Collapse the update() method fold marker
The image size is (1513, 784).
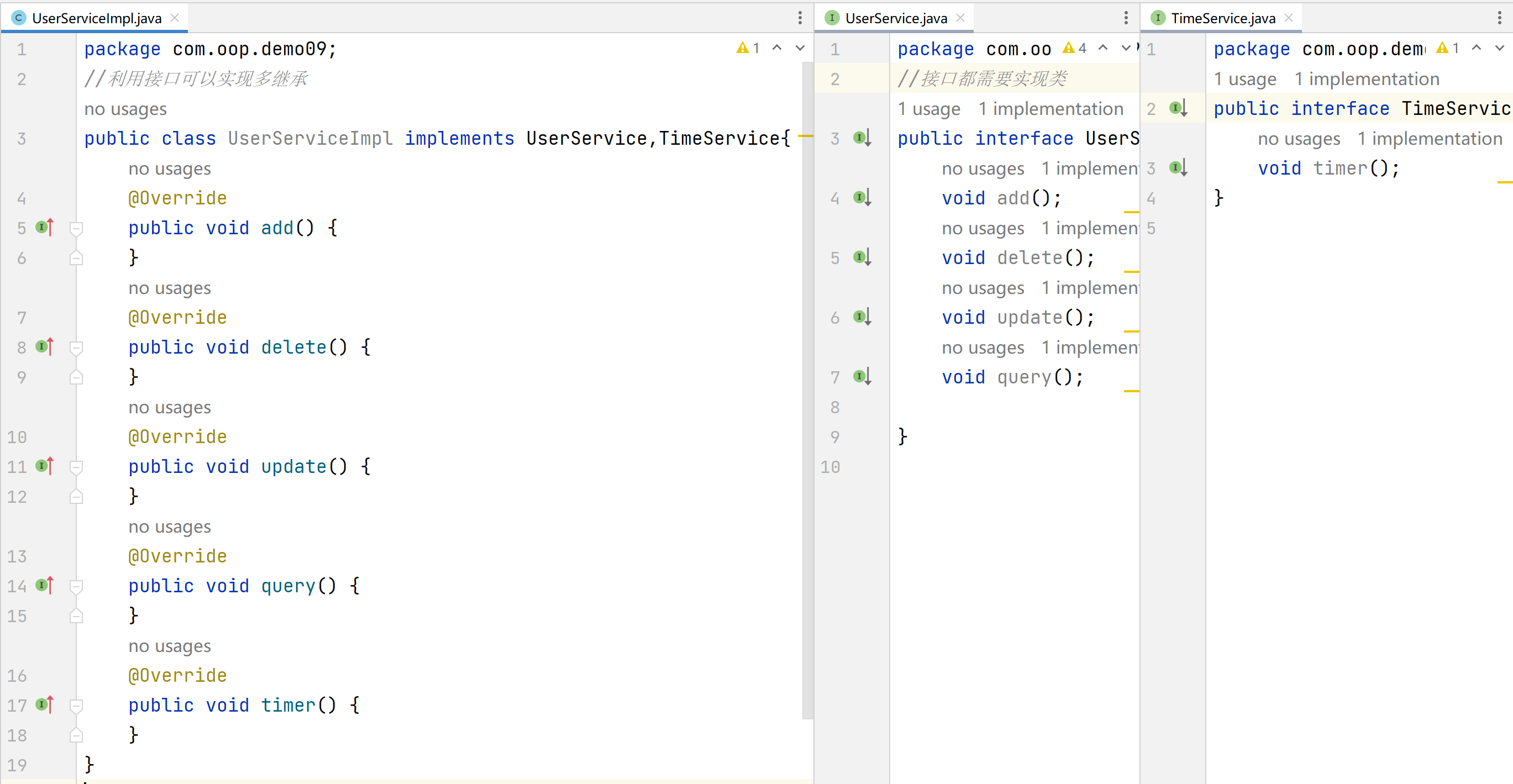pos(76,466)
